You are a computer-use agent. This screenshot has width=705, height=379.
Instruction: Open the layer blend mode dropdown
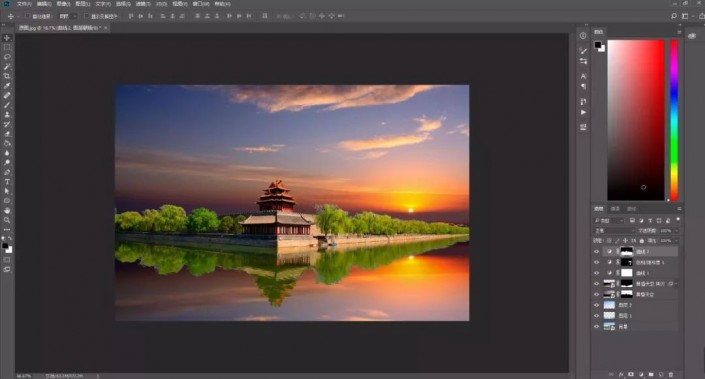coord(614,231)
